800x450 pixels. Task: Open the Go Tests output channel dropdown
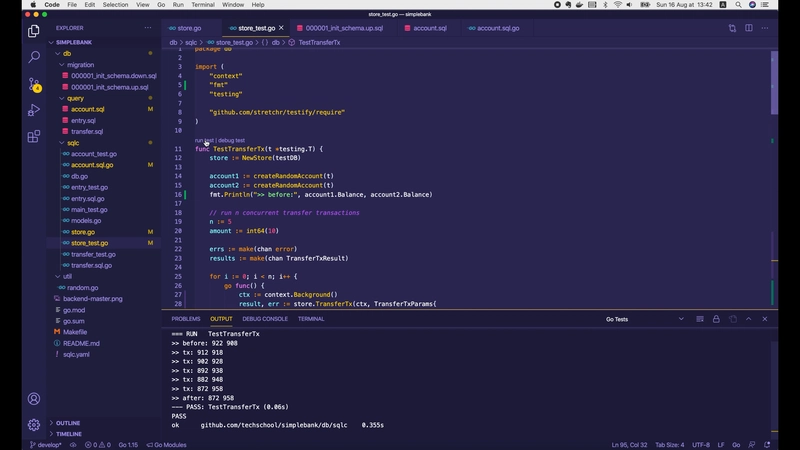(640, 319)
